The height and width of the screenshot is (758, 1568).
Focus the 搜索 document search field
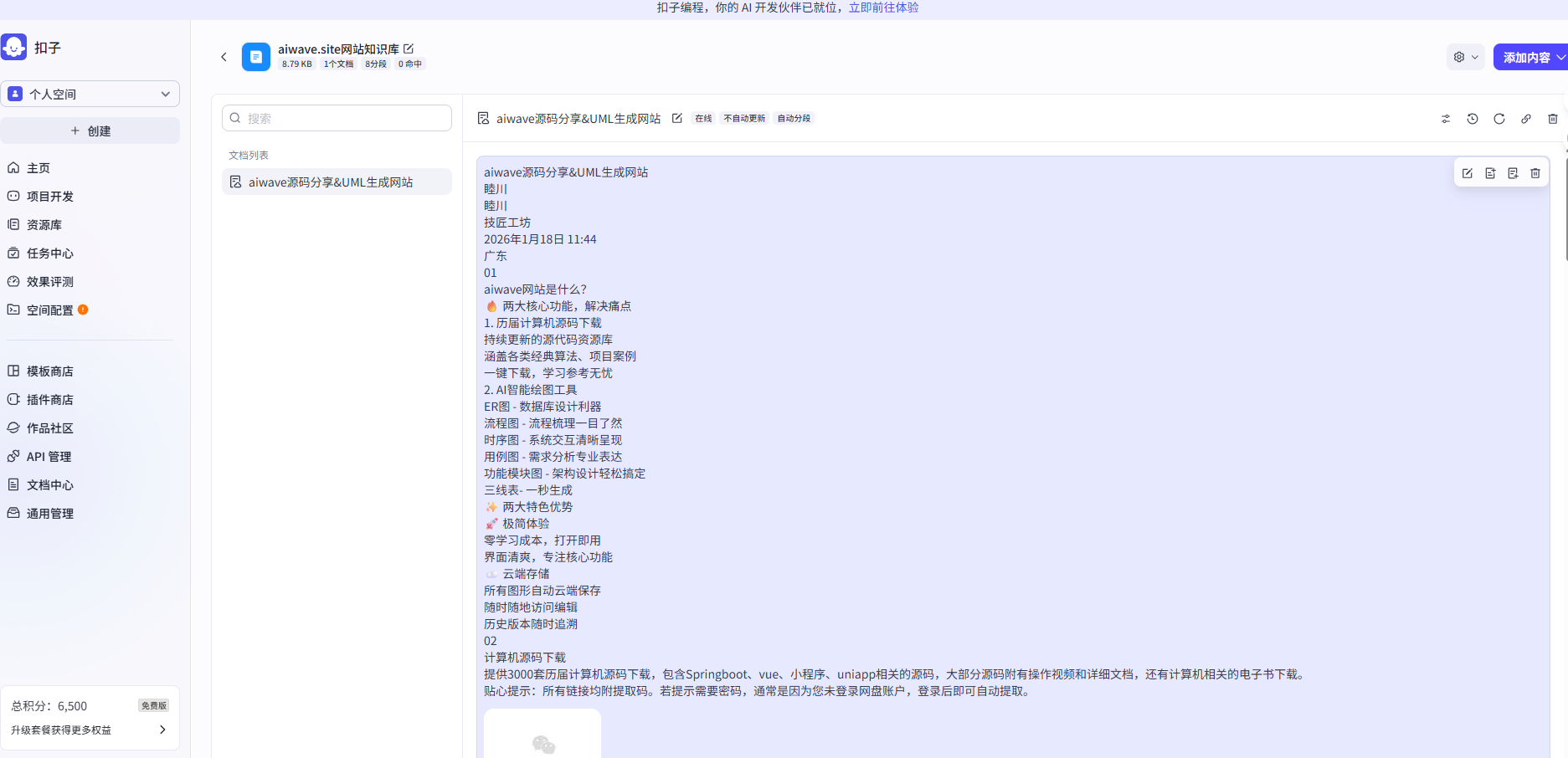pos(337,118)
